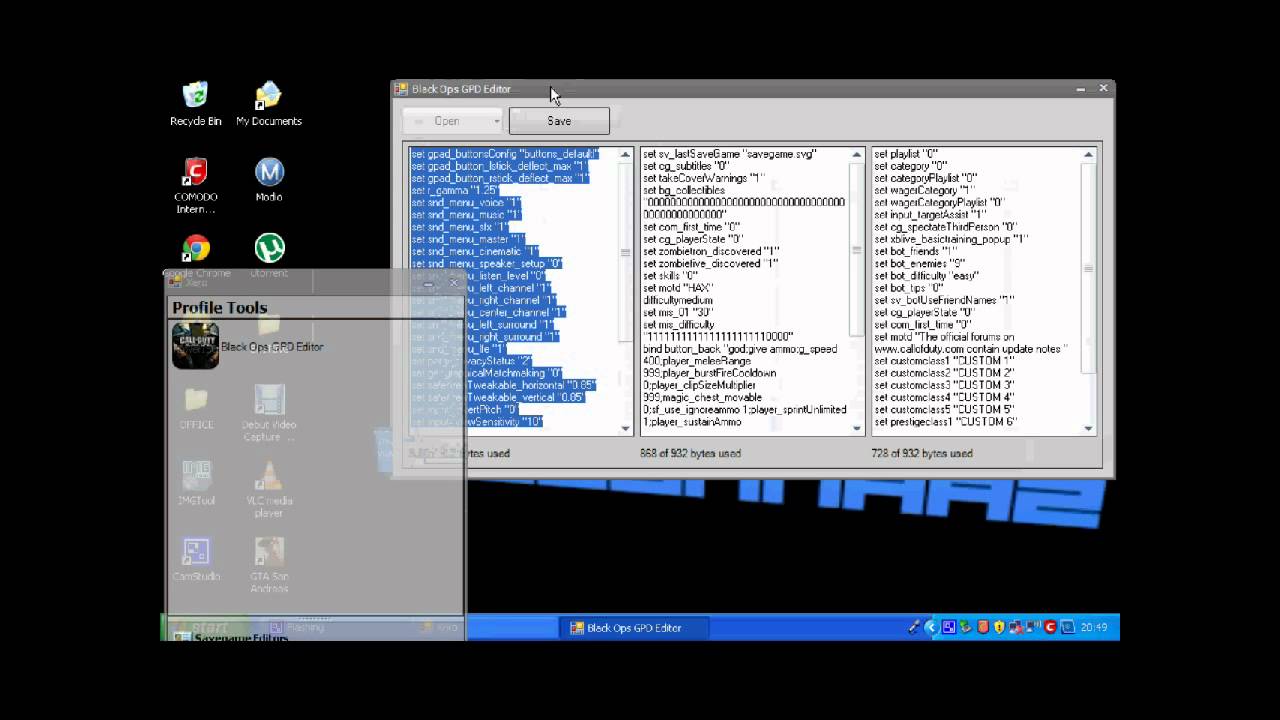
Task: Launch uTorrent from the desktop
Action: (x=269, y=256)
